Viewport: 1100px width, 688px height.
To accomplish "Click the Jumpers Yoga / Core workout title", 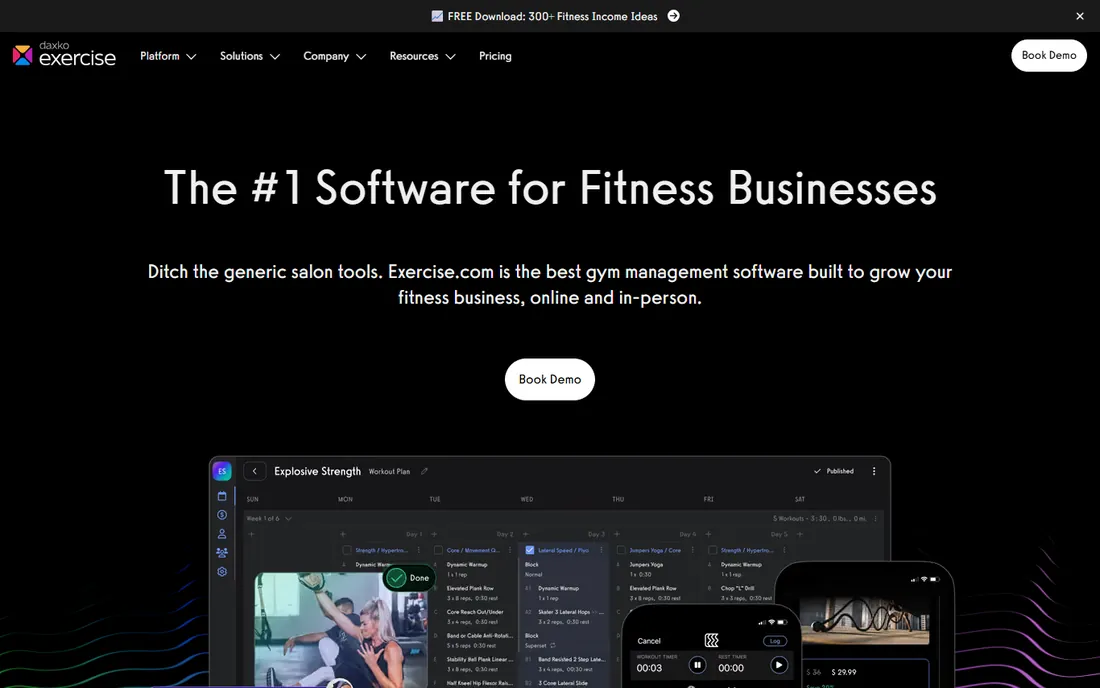I will click(655, 551).
